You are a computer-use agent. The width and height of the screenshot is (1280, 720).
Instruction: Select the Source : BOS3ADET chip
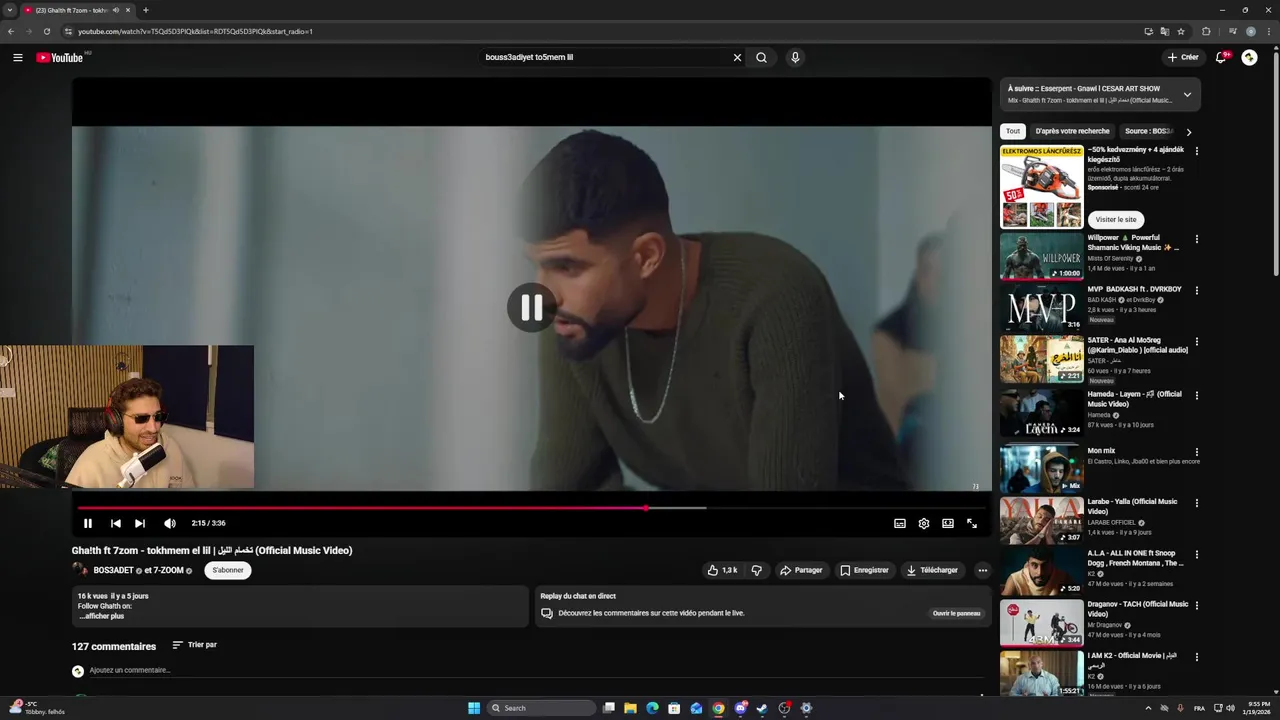pos(1147,131)
